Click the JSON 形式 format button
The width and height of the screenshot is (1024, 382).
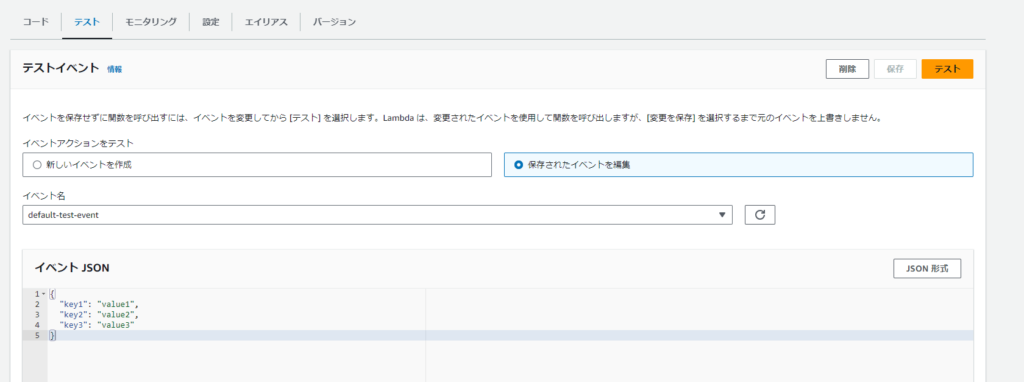(x=927, y=268)
